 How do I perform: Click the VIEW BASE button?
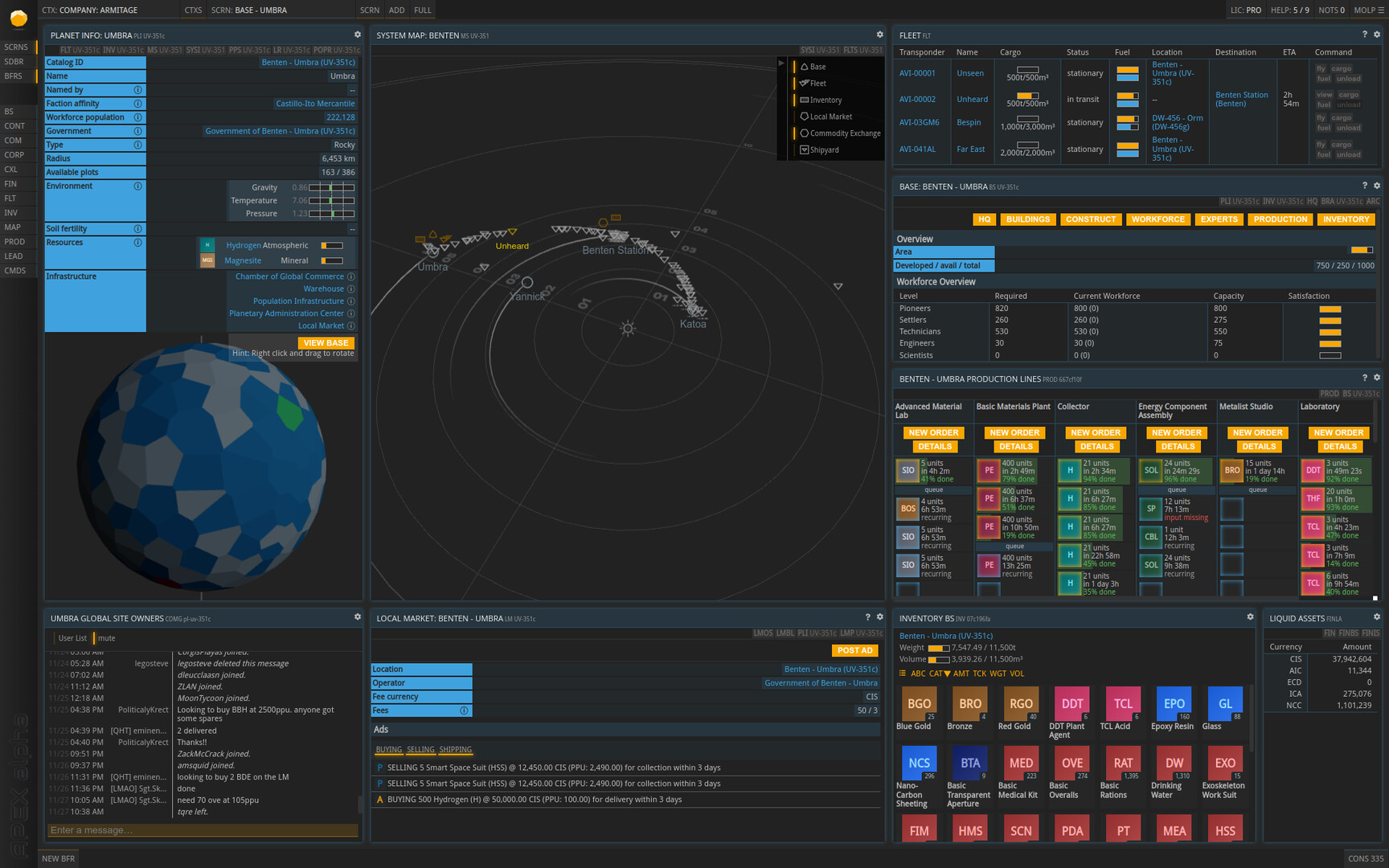pyautogui.click(x=326, y=342)
